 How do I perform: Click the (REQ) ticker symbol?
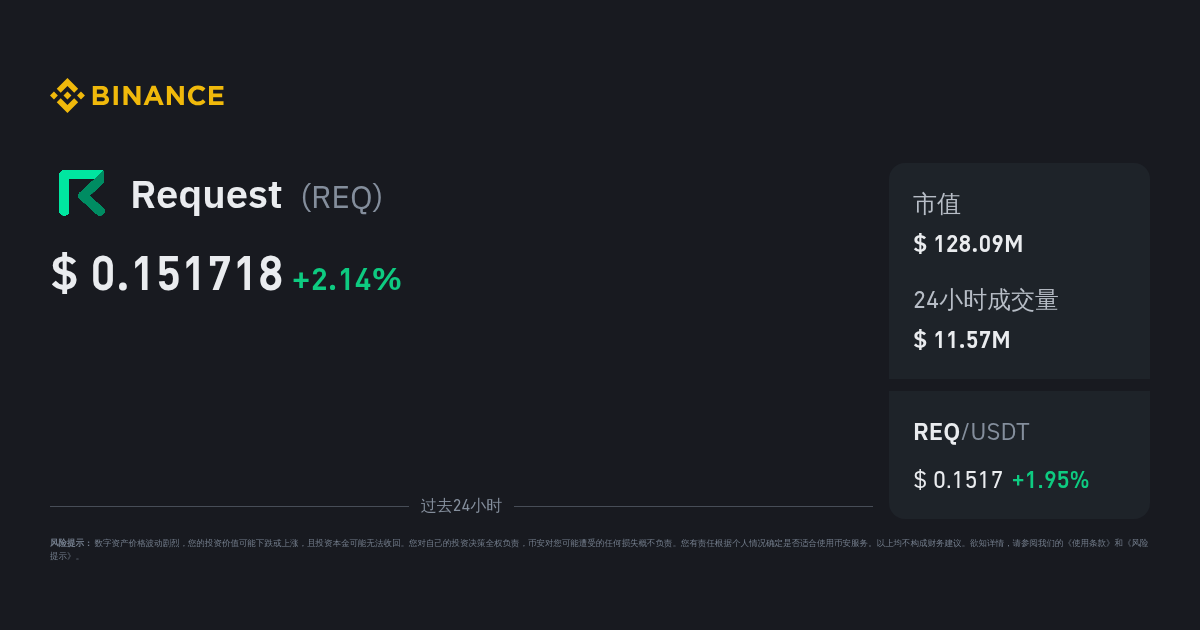tap(342, 196)
